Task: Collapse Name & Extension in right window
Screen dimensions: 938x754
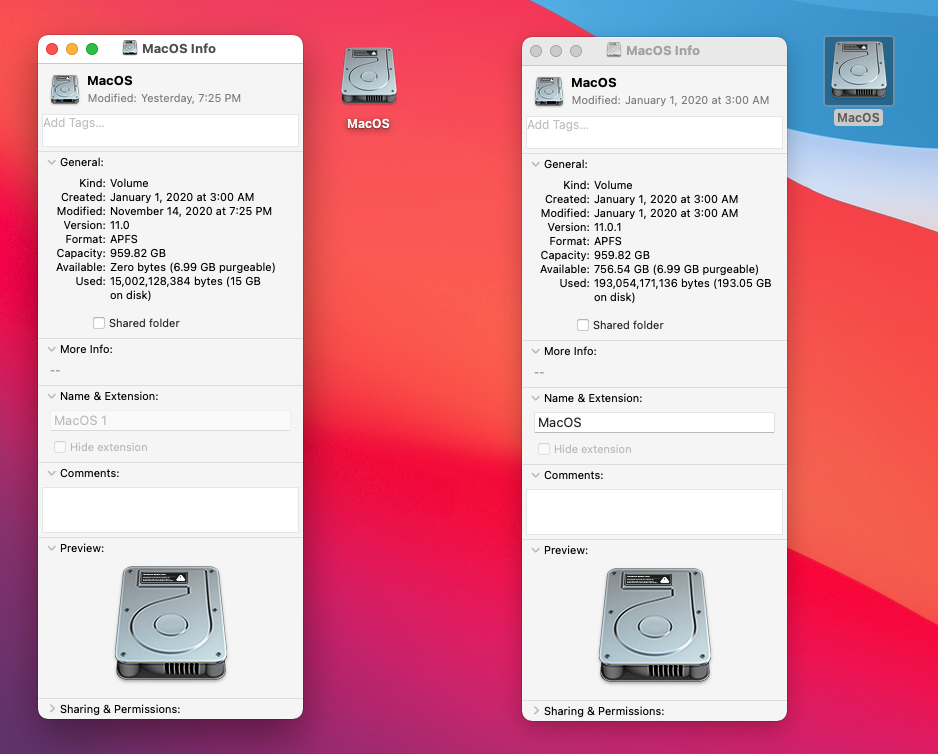Action: (536, 398)
